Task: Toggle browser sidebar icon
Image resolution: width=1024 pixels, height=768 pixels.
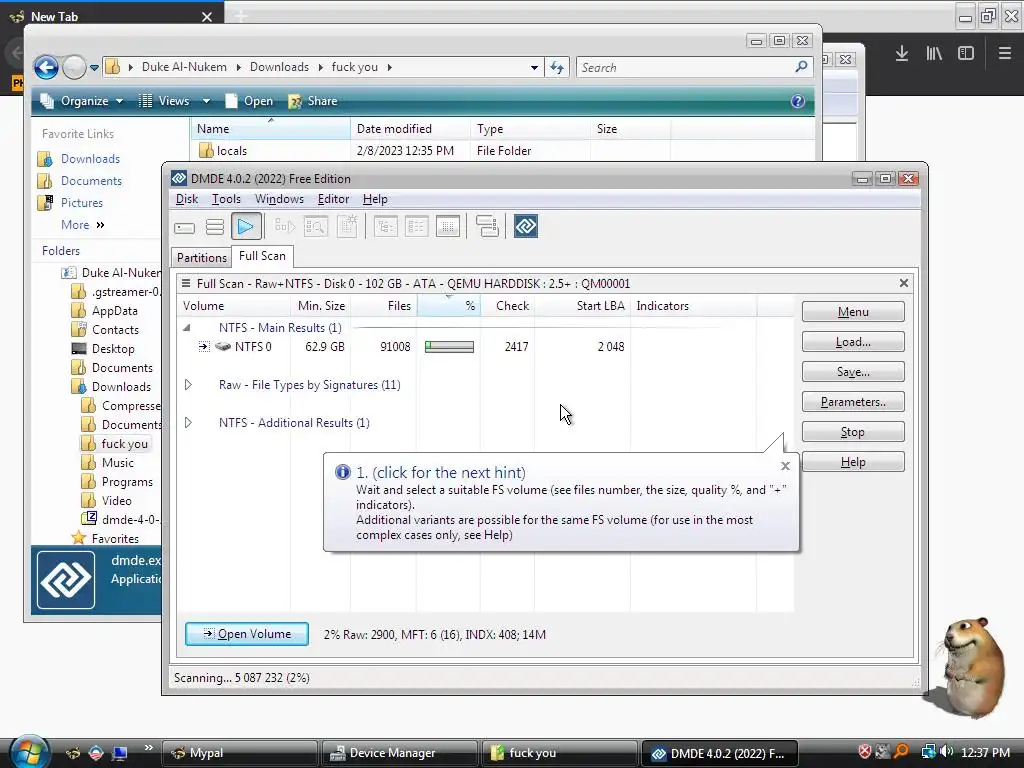Action: [x=966, y=54]
